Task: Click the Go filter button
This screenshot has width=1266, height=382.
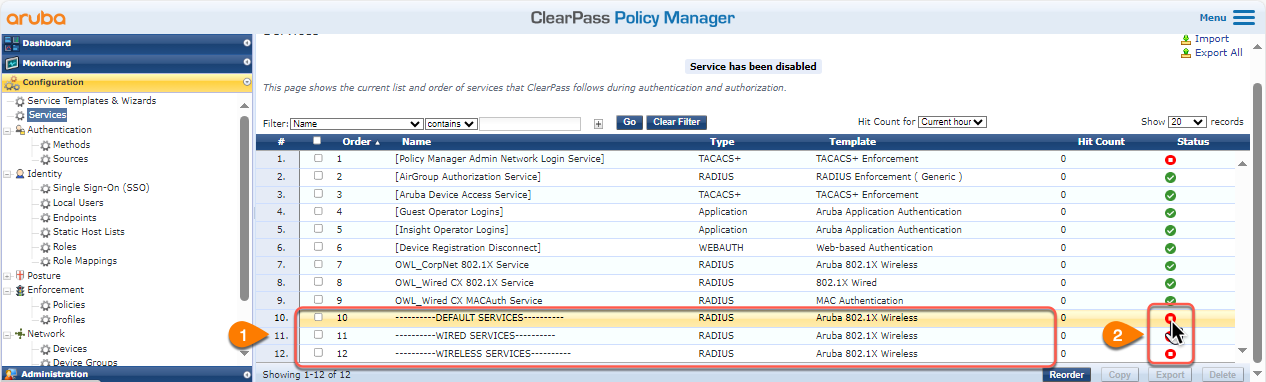Action: point(629,122)
